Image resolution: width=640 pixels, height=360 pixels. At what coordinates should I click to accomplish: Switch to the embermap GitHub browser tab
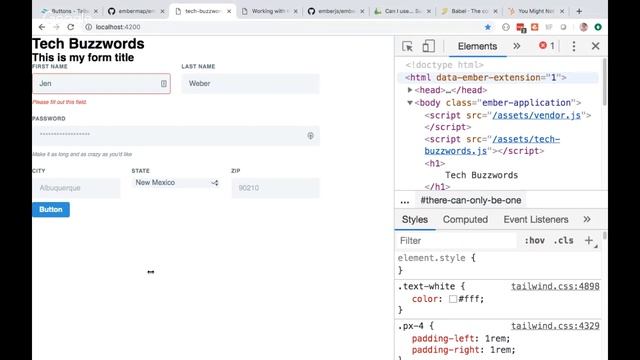(x=135, y=11)
